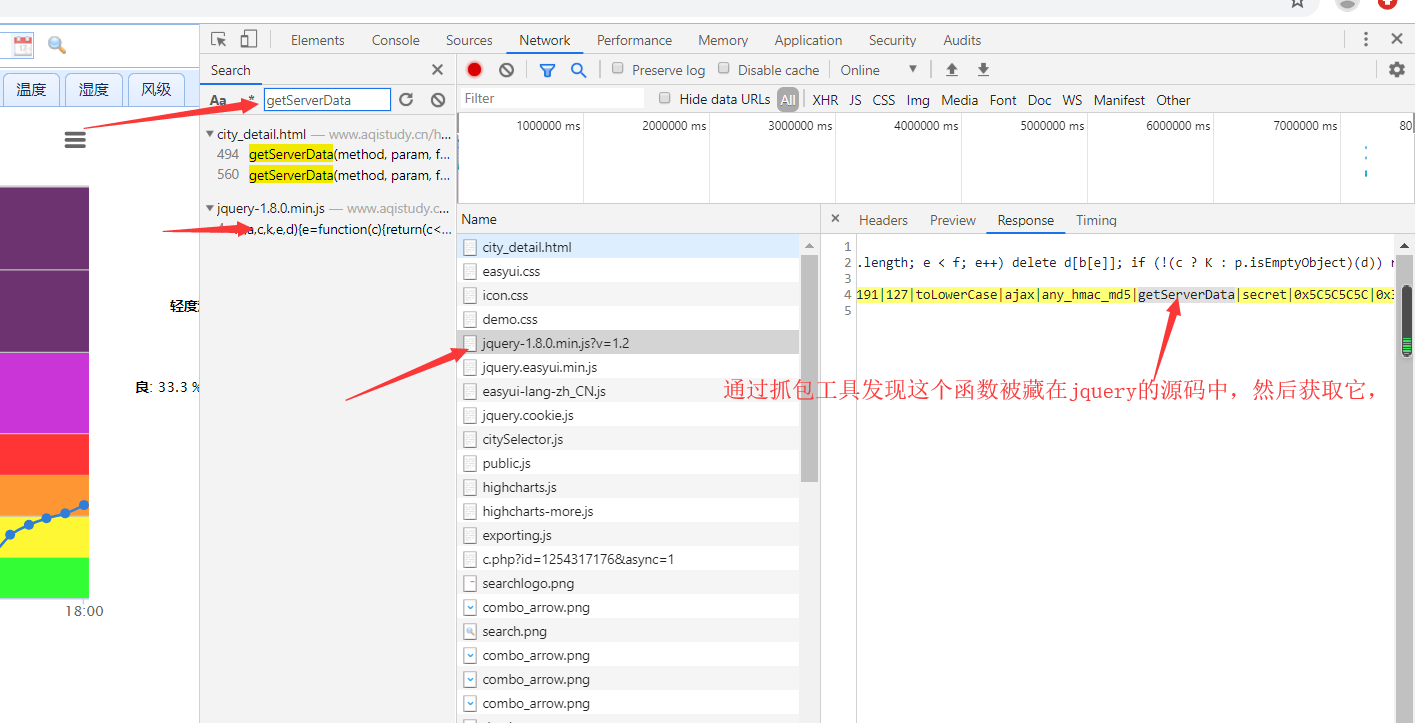Filter requests by Doc type
Viewport: 1415px width, 723px height.
coord(1040,100)
